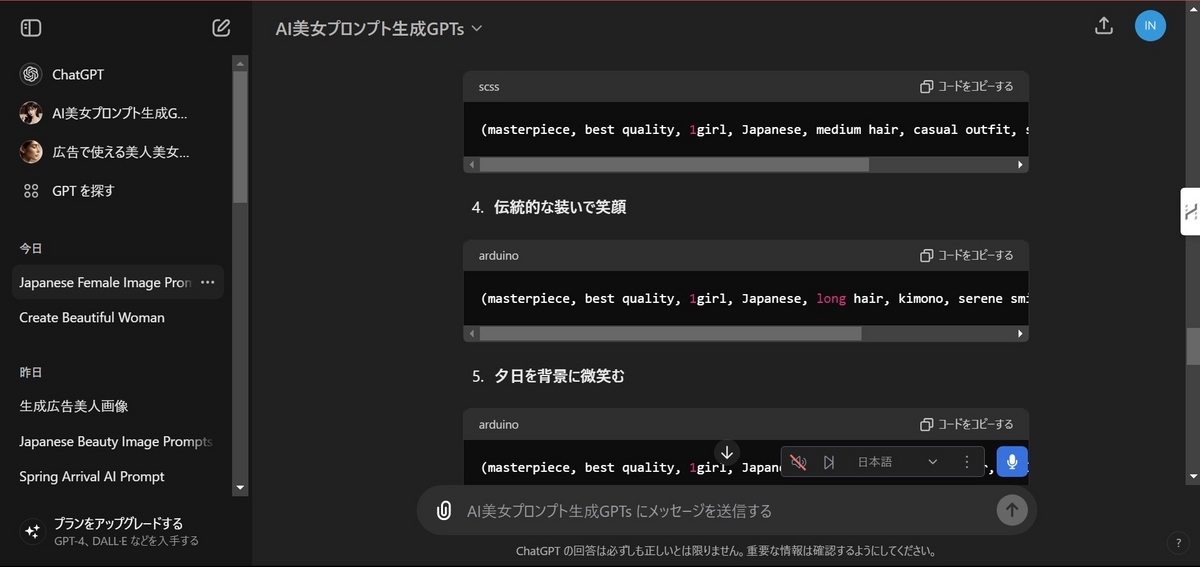Image resolution: width=1200 pixels, height=567 pixels.
Task: Click the share upload icon in header
Action: pos(1104,26)
